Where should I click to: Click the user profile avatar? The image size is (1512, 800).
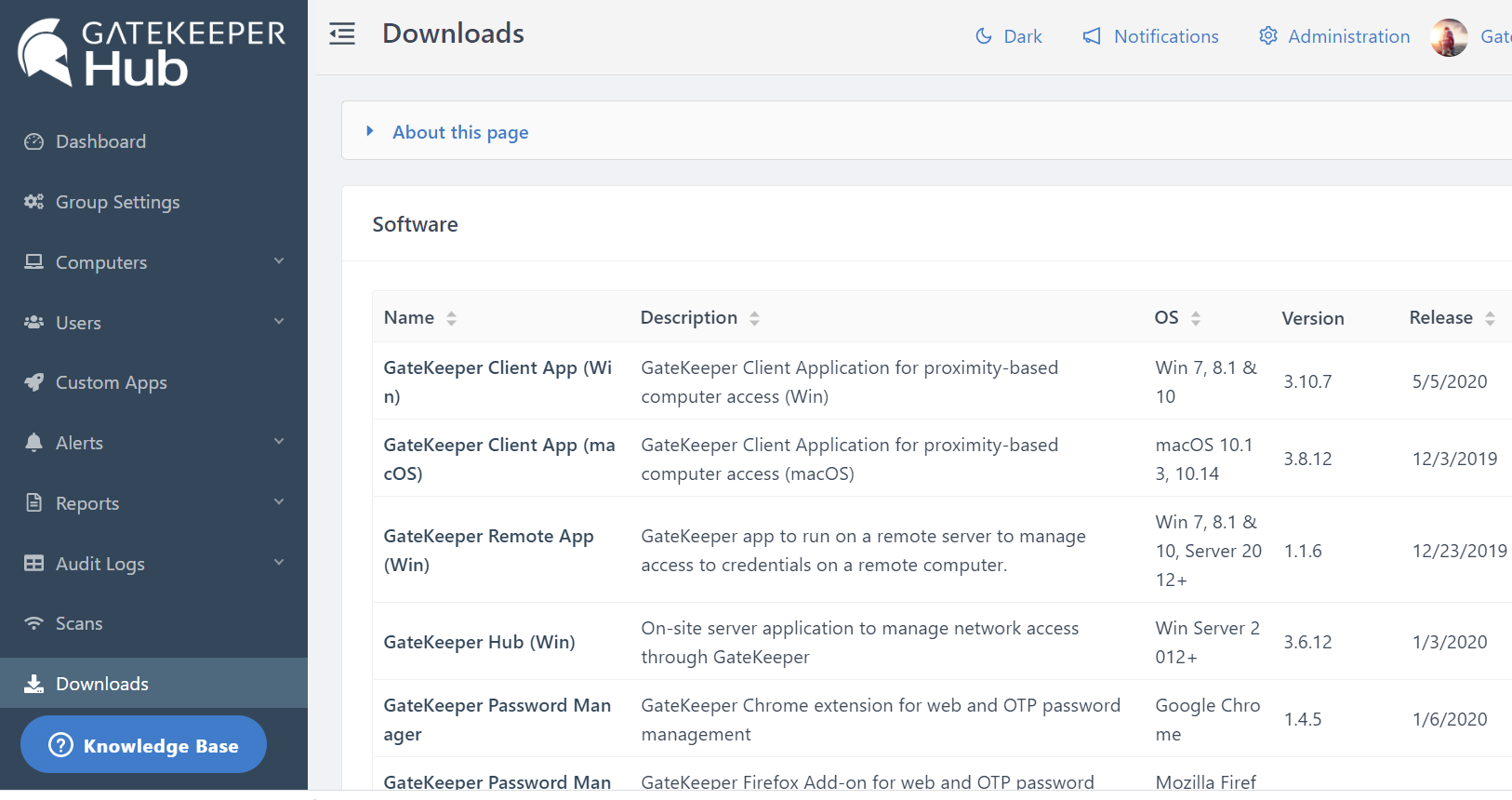1449,37
